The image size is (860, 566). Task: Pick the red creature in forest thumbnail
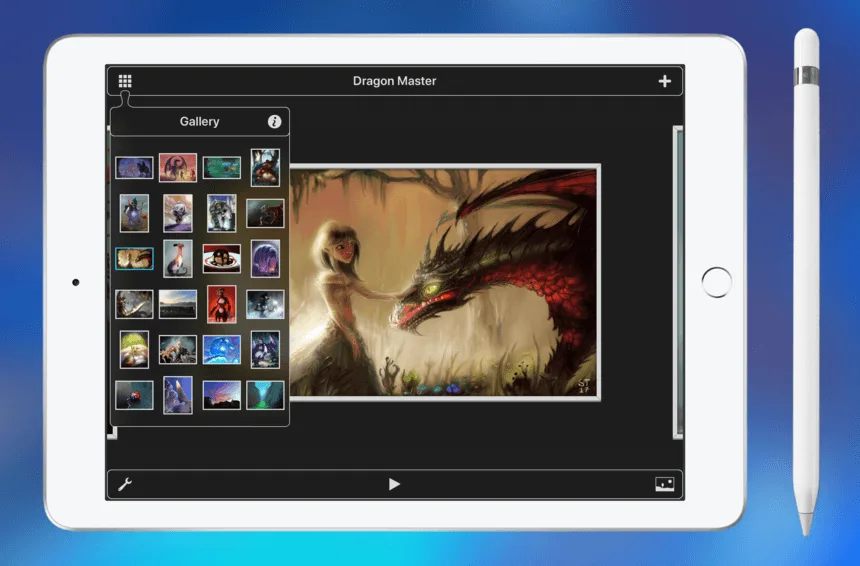265,168
